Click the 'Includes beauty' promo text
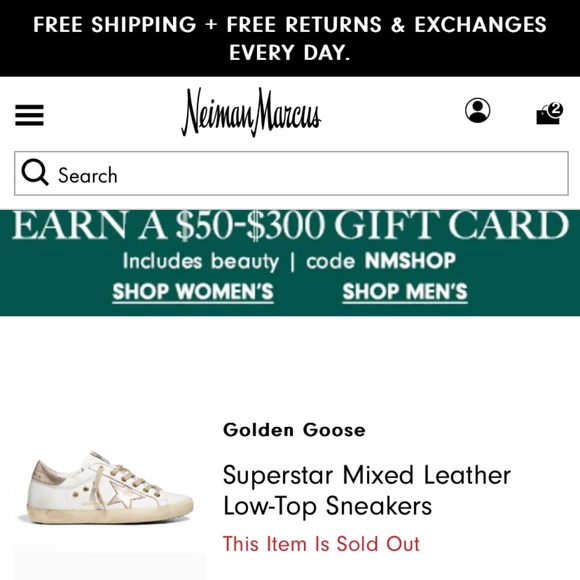Image resolution: width=580 pixels, height=580 pixels. tap(200, 262)
